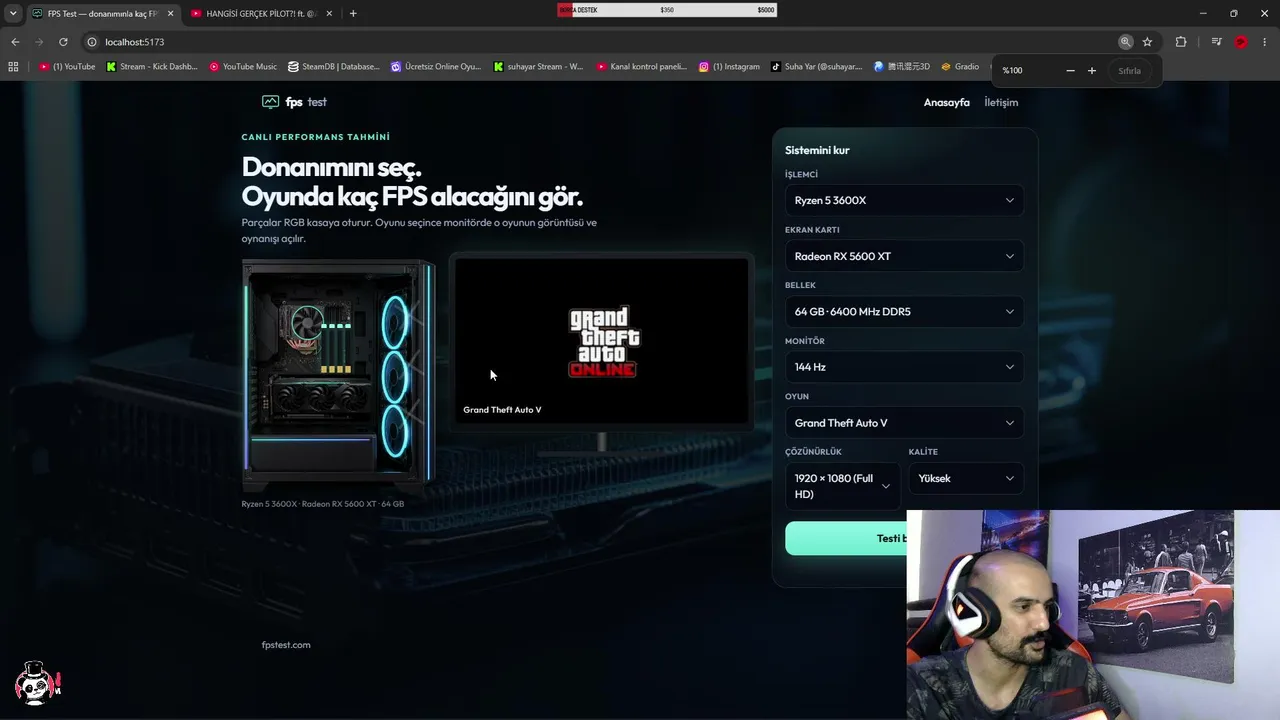The height and width of the screenshot is (720, 1280).
Task: Open the suhayar Stream bookmark
Action: (539, 67)
